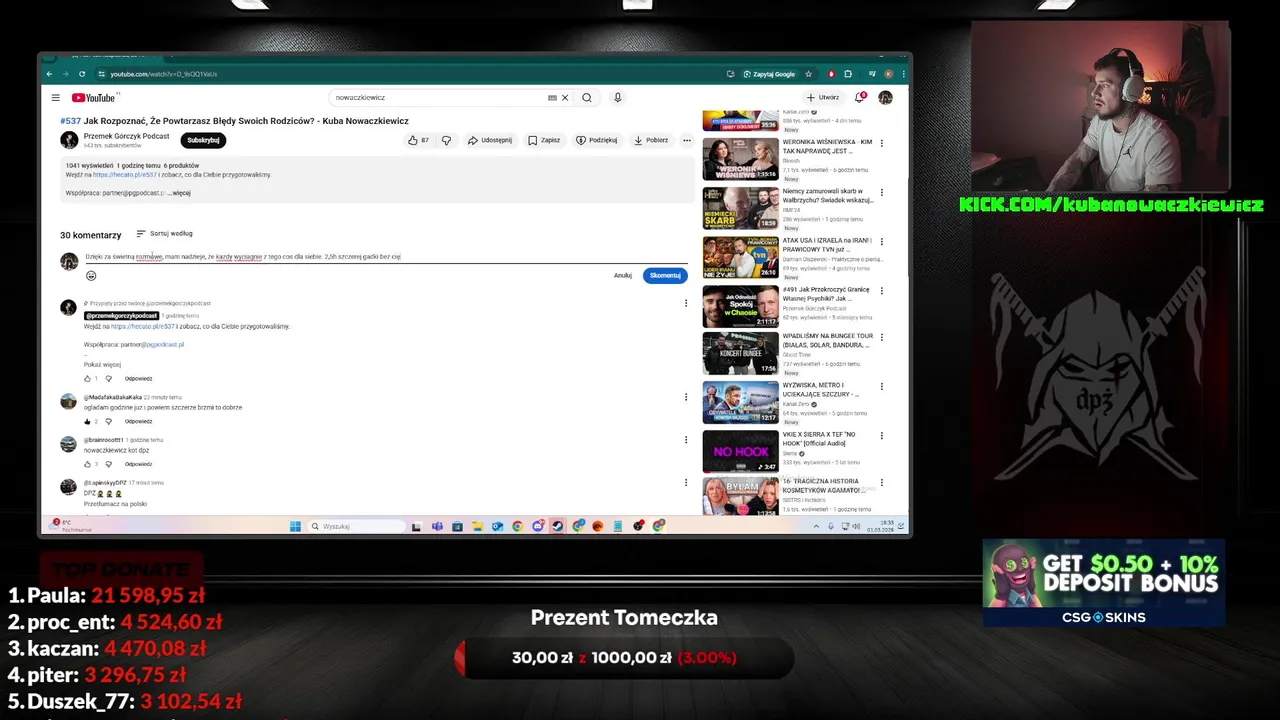Click Zapytaj Google in the address bar
The height and width of the screenshot is (720, 1280).
coord(769,74)
